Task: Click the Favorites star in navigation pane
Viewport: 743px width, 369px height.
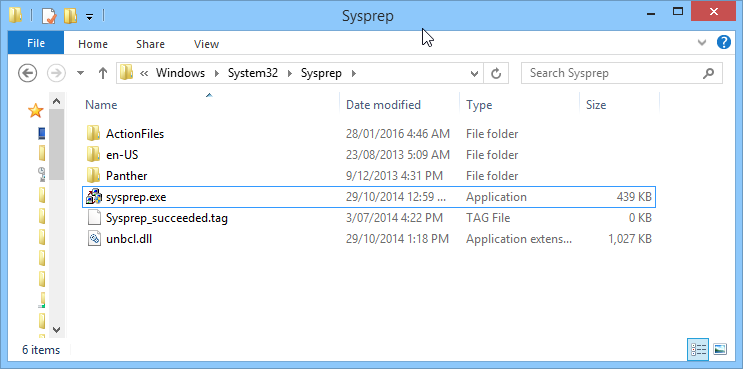Action: (x=36, y=111)
